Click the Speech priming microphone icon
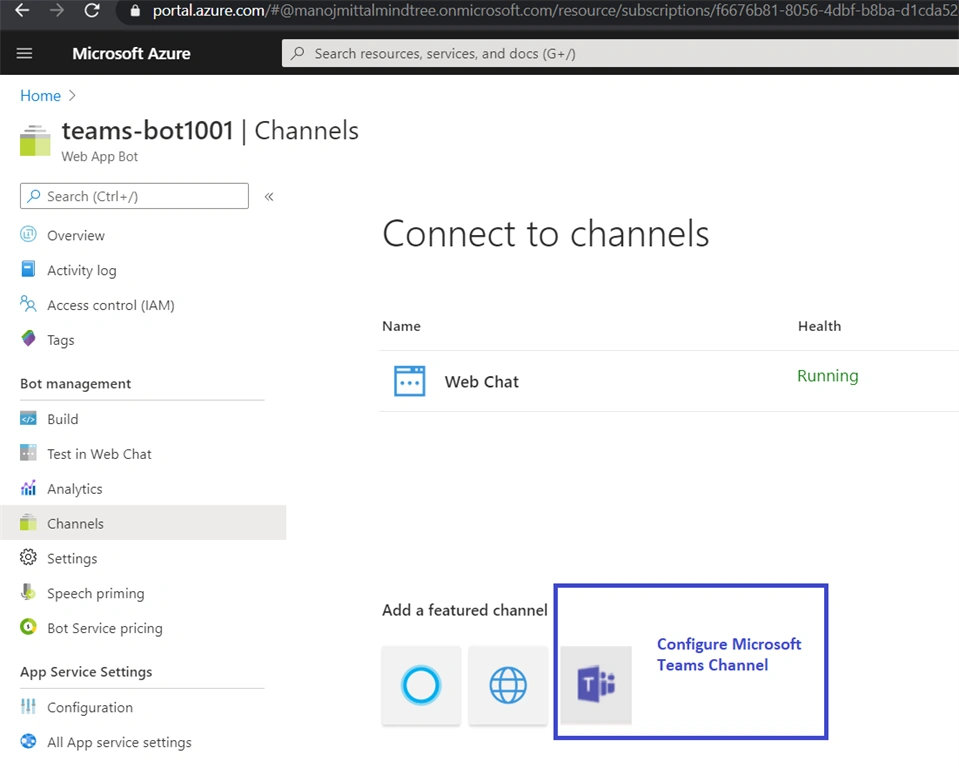959x768 pixels. pos(28,592)
